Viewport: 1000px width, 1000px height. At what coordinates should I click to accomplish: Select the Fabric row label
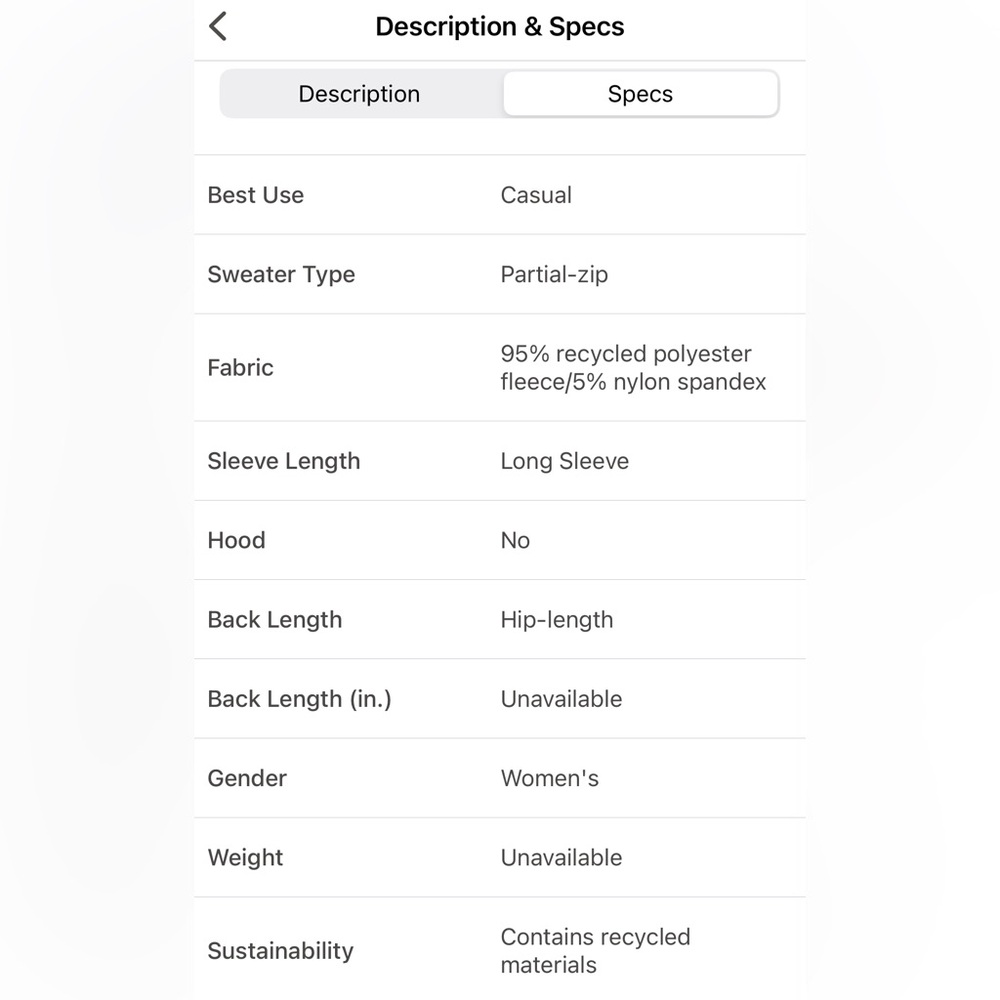240,368
